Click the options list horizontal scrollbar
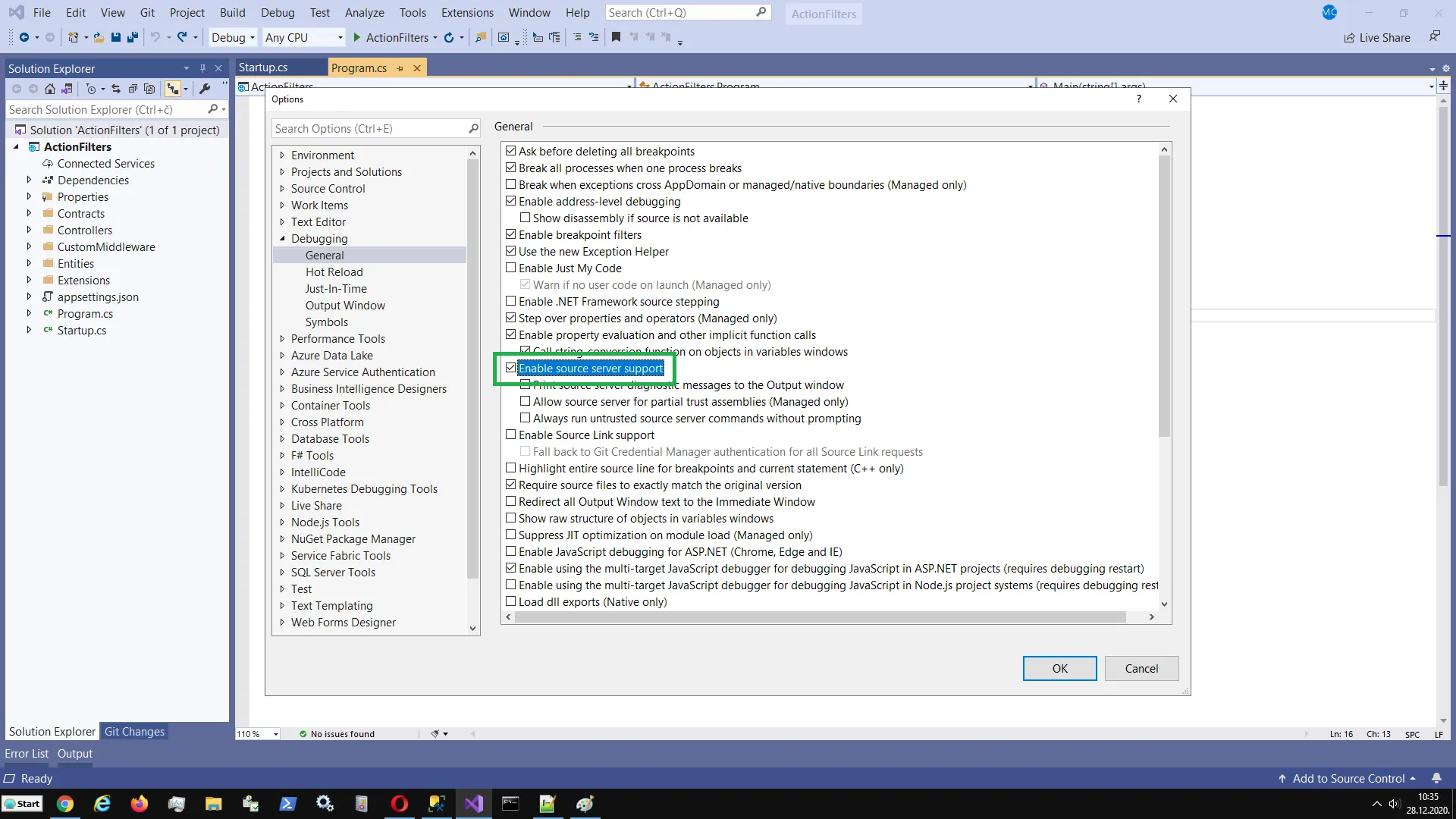Screen dimensions: 1456x819 pyautogui.click(x=821, y=617)
